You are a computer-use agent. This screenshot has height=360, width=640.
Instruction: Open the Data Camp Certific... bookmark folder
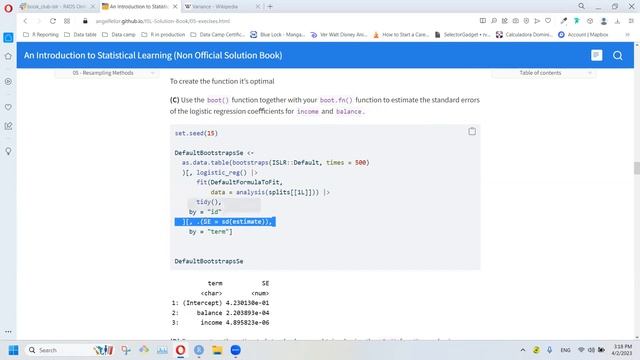click(x=218, y=35)
